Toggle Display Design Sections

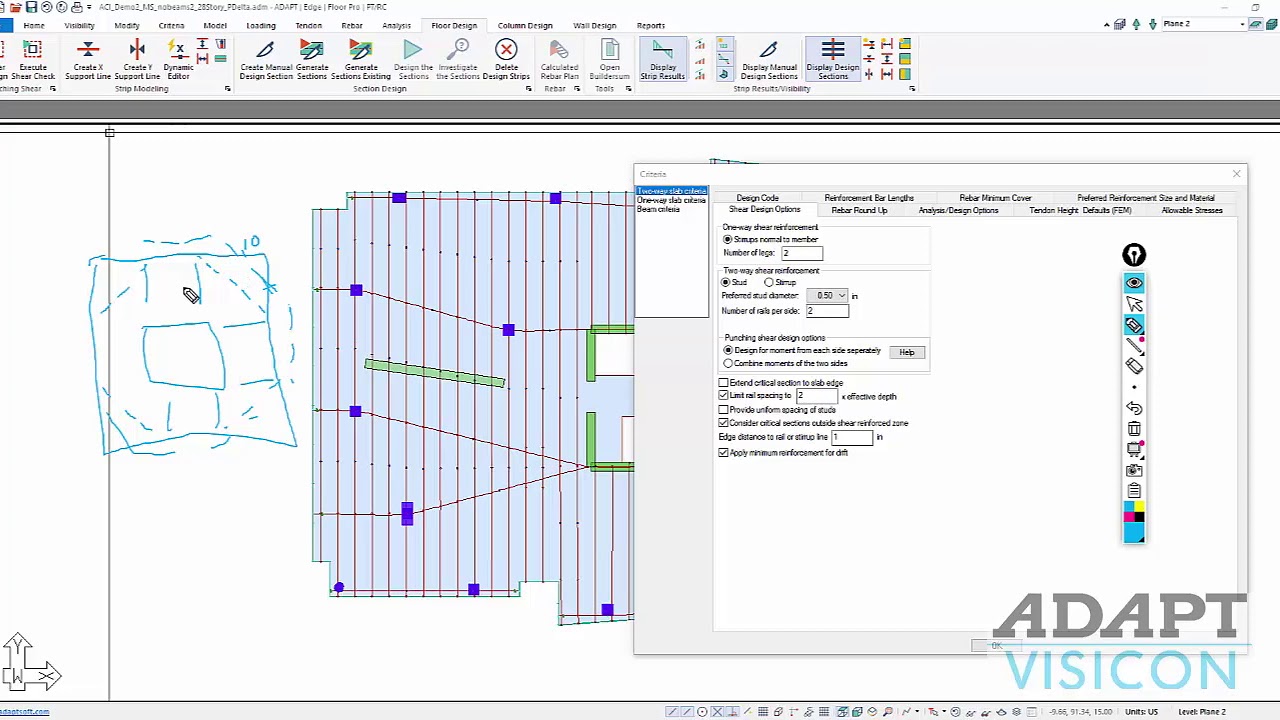pos(832,60)
